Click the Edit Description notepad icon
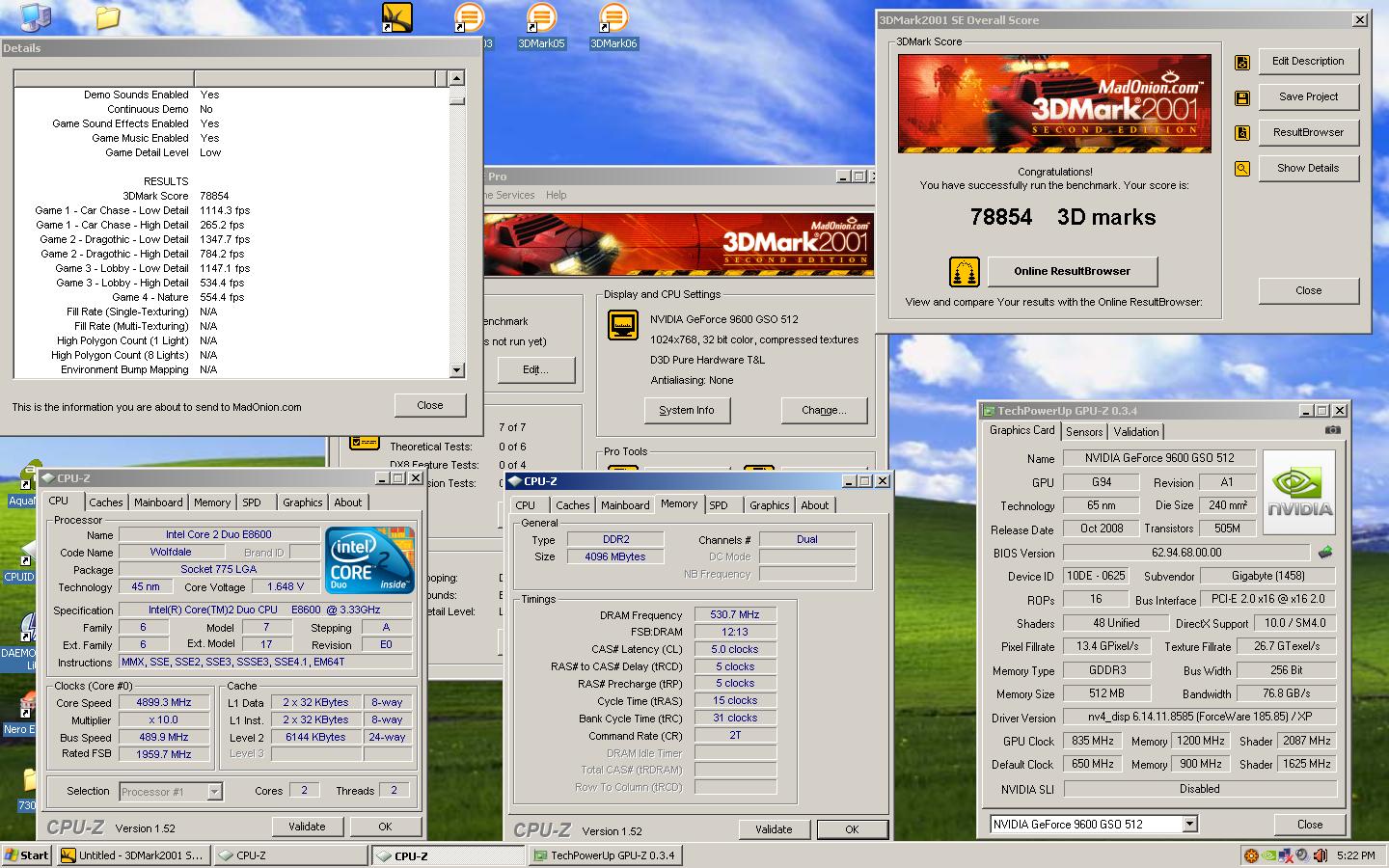The width and height of the screenshot is (1389, 868). point(1242,63)
